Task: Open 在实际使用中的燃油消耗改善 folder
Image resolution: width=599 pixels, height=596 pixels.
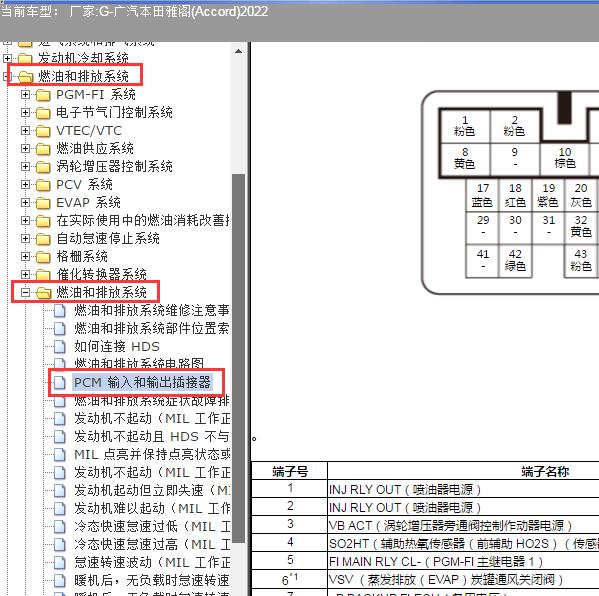Action: [143, 220]
